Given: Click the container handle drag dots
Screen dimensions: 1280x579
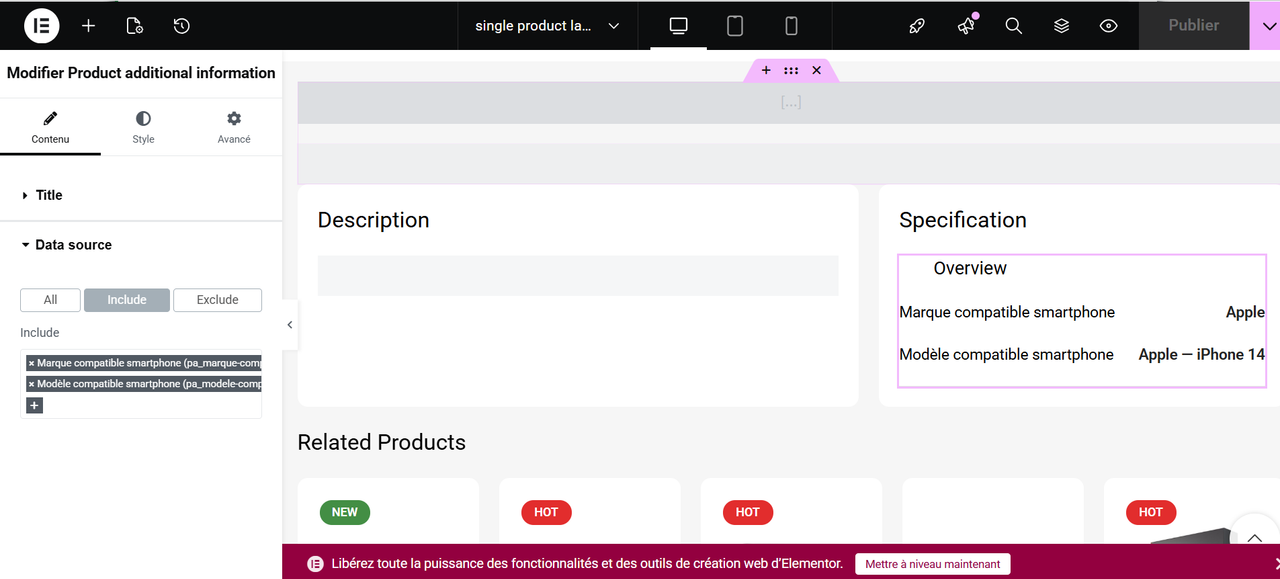Looking at the screenshot, I should [x=791, y=71].
